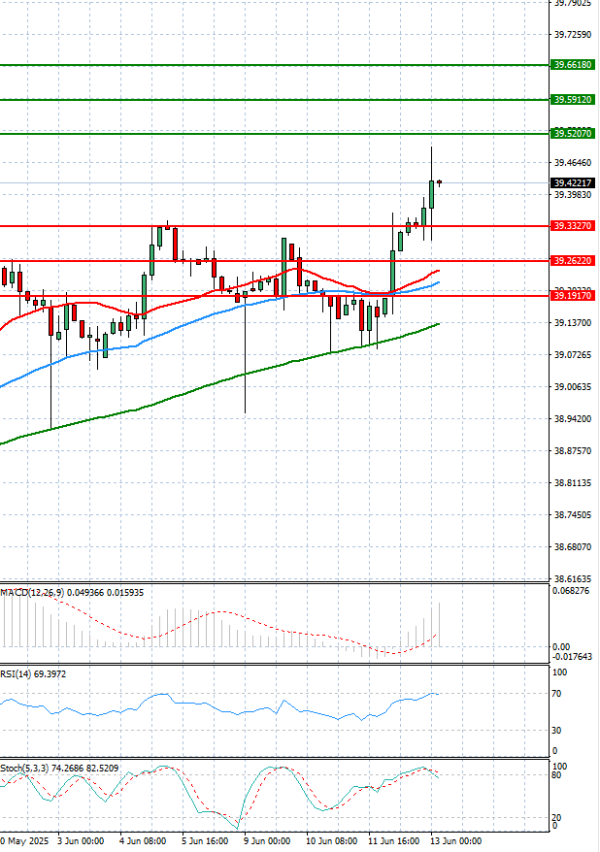Click the 39.39830 price axis value

tap(573, 195)
